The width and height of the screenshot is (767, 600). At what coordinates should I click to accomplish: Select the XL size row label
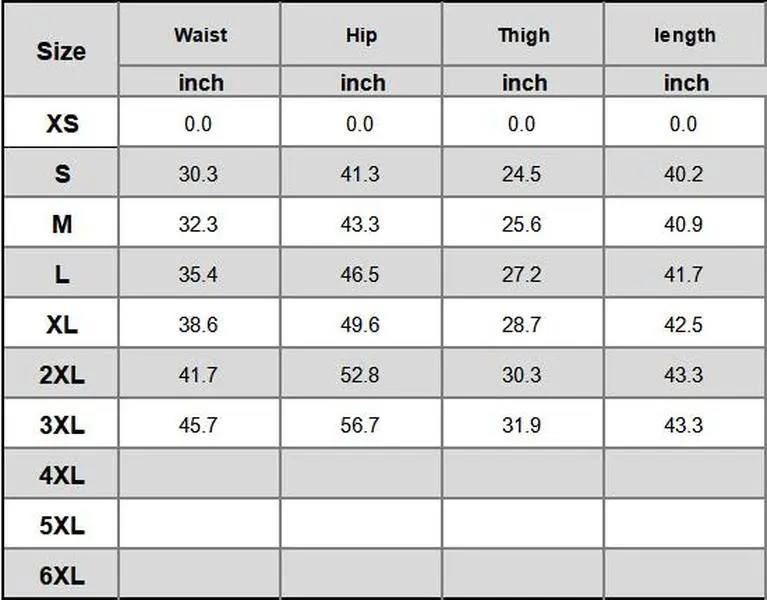(61, 325)
